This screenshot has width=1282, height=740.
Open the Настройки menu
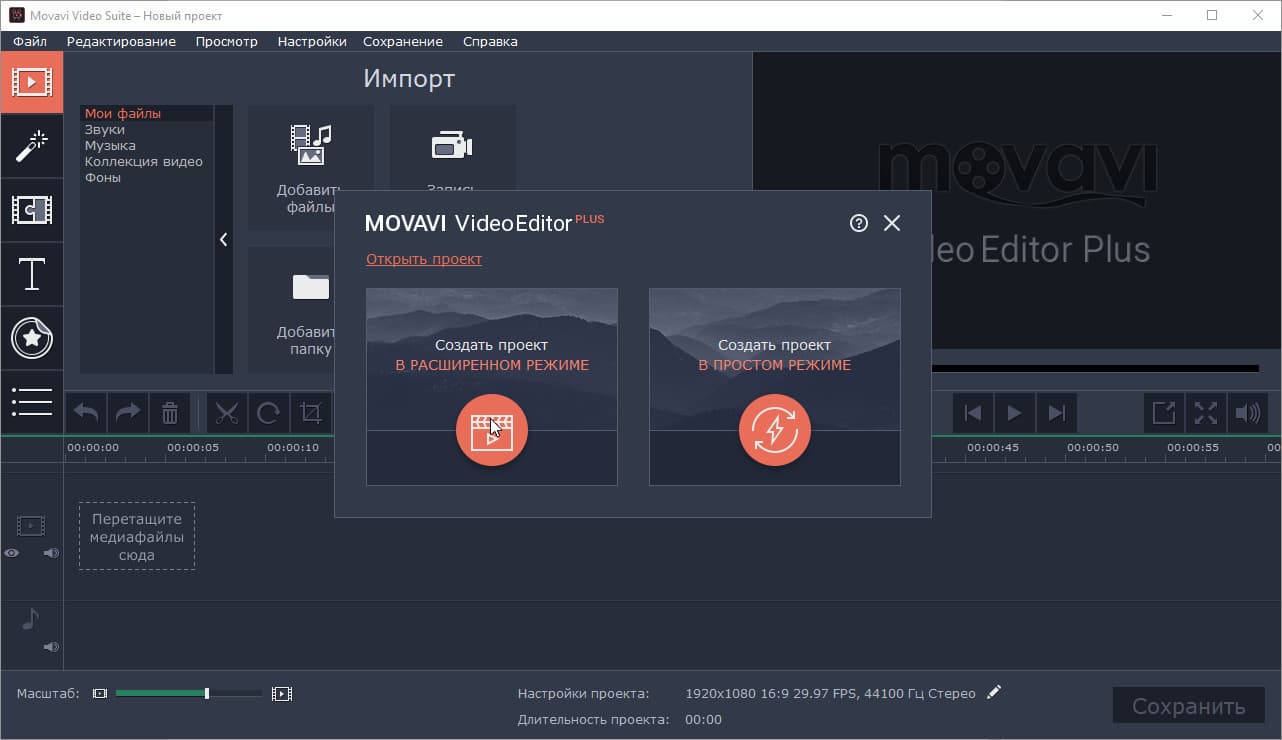click(312, 41)
